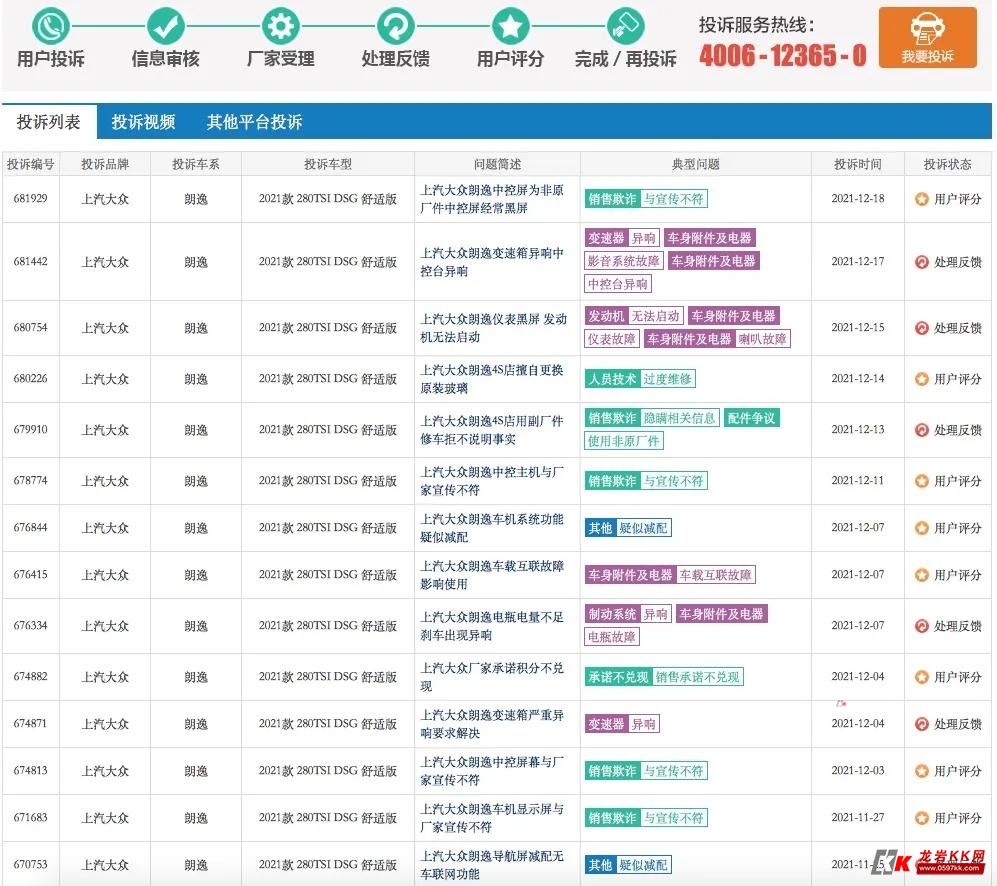Image resolution: width=997 pixels, height=886 pixels.
Task: Click the 朗逸 car series in row 680226
Action: click(x=196, y=379)
